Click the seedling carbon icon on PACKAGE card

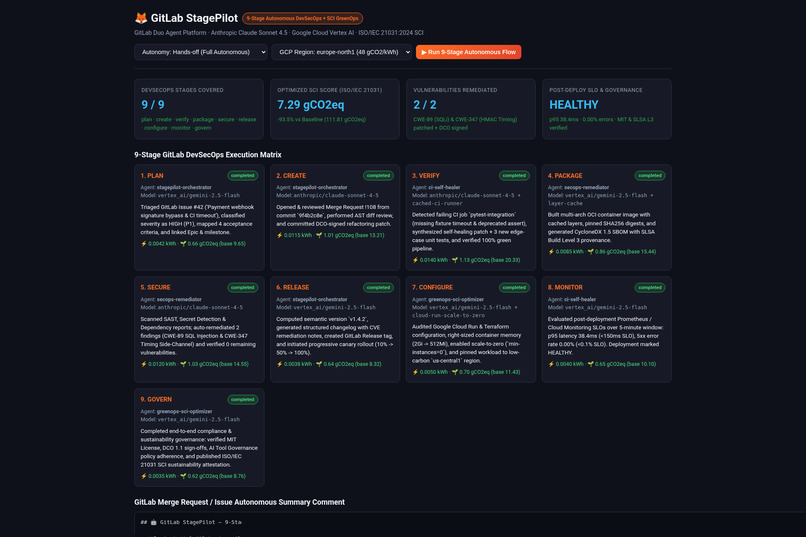[590, 252]
